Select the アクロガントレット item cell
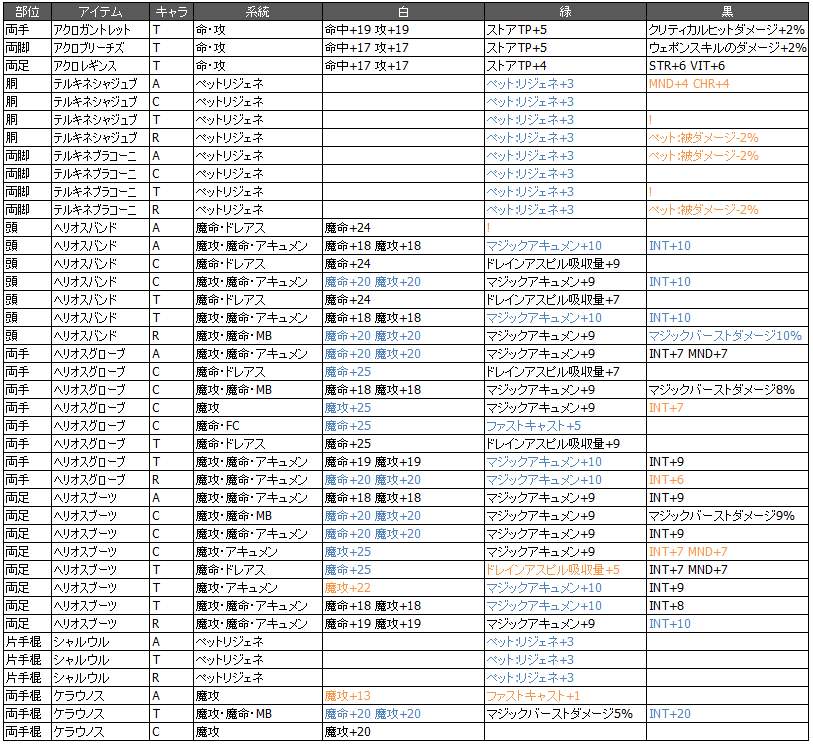Image resolution: width=813 pixels, height=746 pixels. coord(100,30)
